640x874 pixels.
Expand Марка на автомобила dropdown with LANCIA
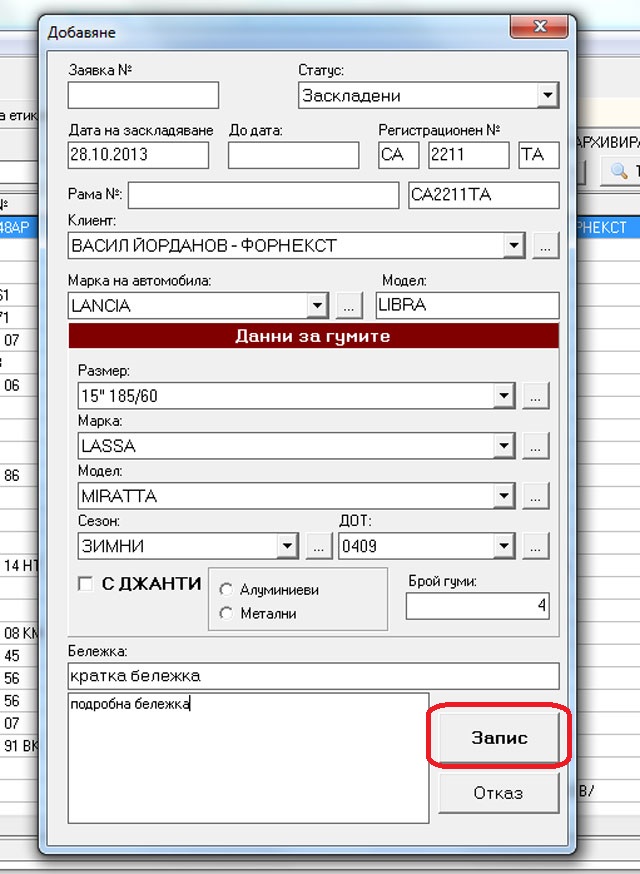(317, 305)
